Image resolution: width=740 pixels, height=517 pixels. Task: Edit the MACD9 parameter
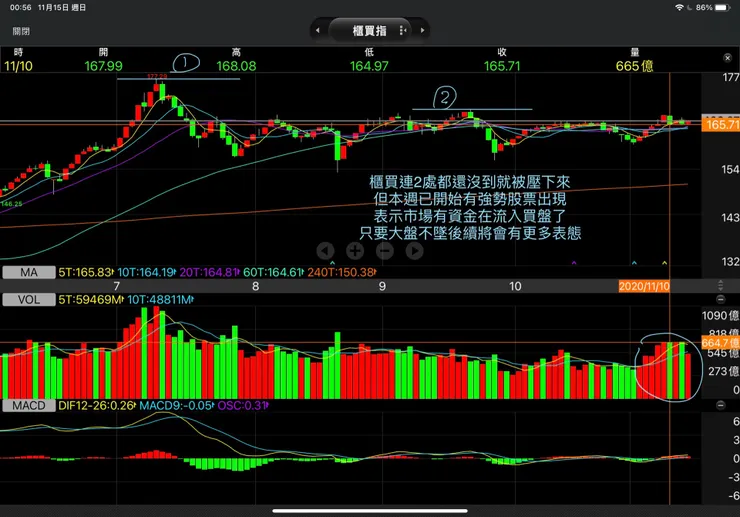[177, 406]
